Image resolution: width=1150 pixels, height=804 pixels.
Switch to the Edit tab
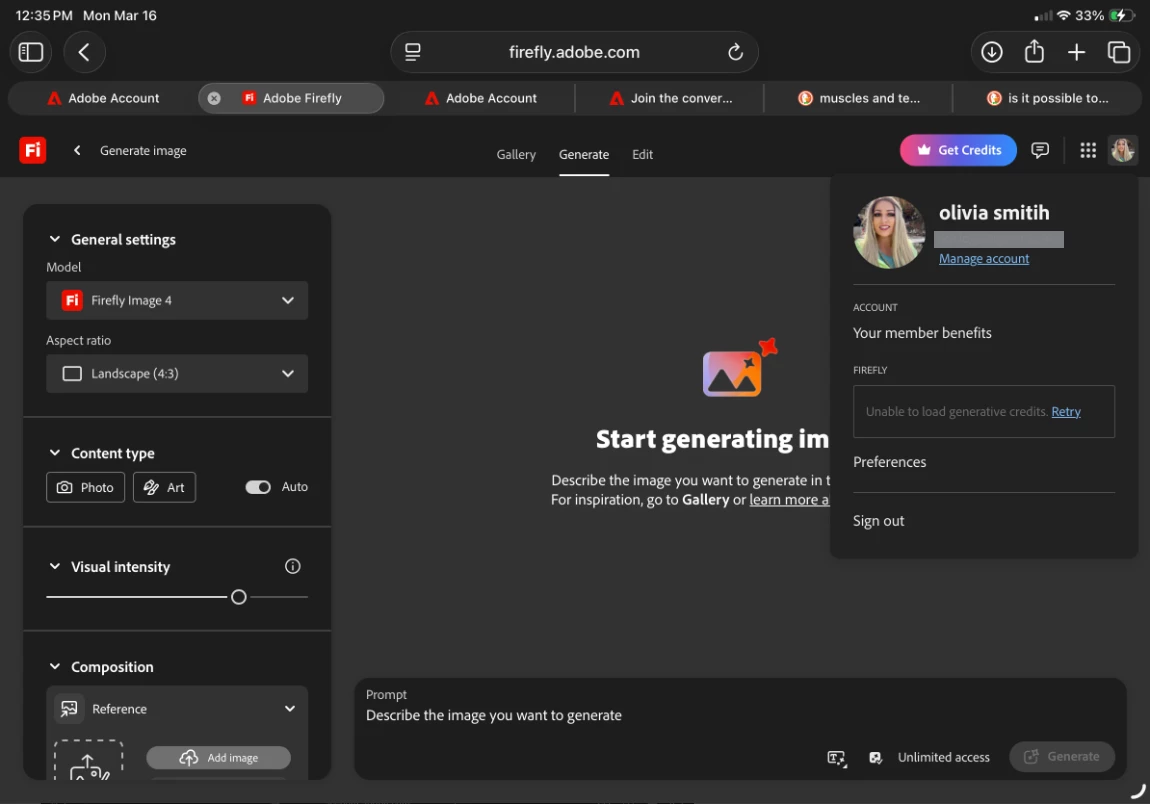point(642,155)
